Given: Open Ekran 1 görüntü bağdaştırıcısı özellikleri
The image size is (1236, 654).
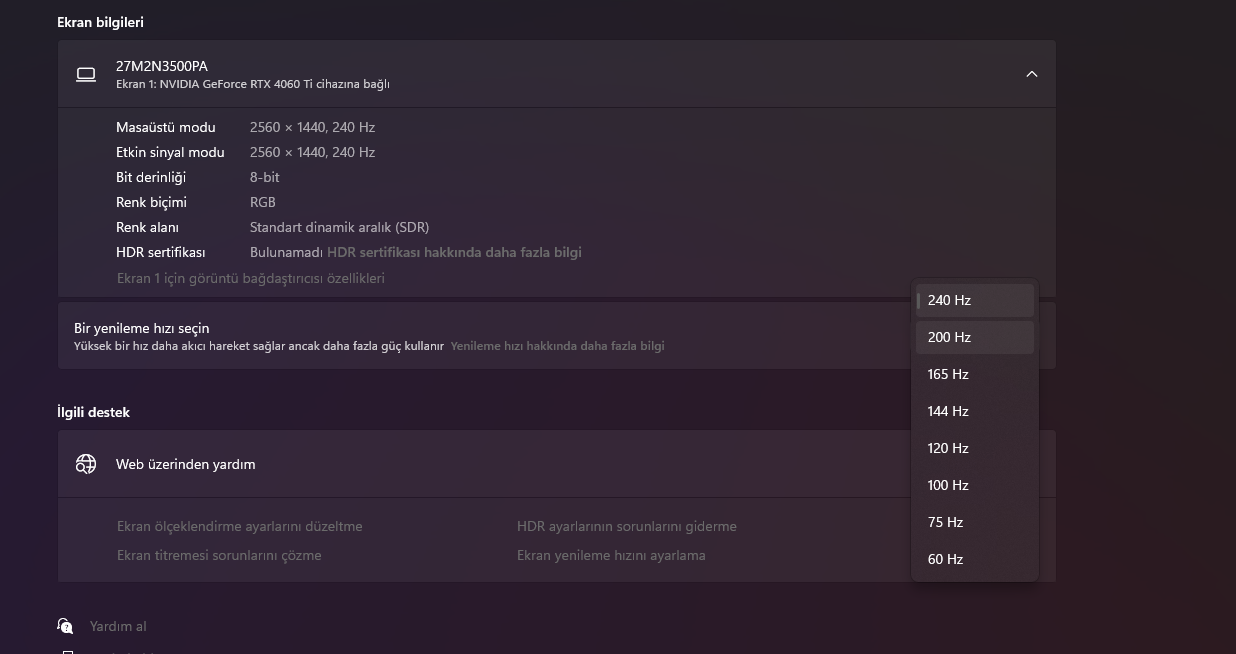Looking at the screenshot, I should pyautogui.click(x=250, y=278).
